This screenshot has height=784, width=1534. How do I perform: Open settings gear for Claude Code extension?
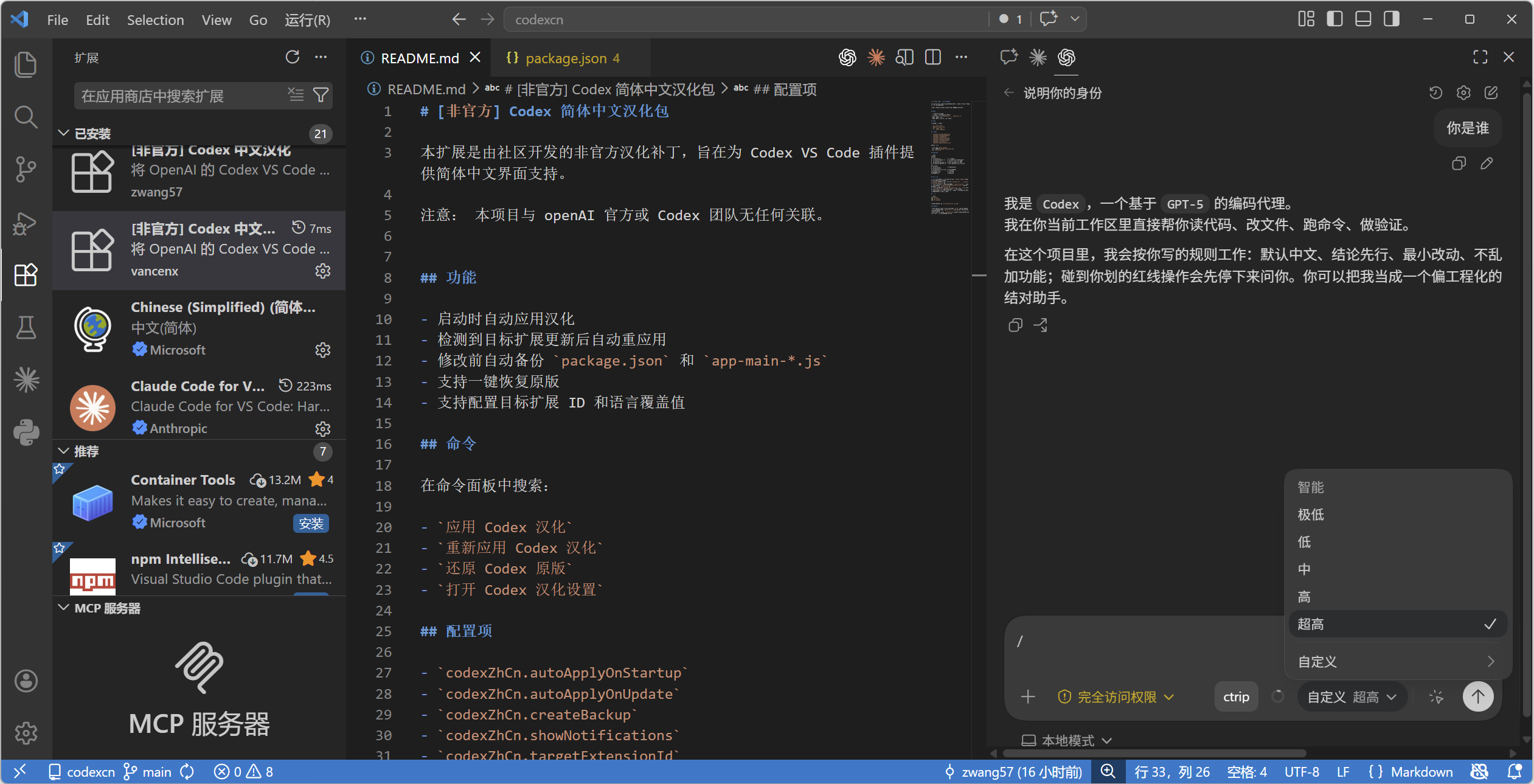click(323, 429)
